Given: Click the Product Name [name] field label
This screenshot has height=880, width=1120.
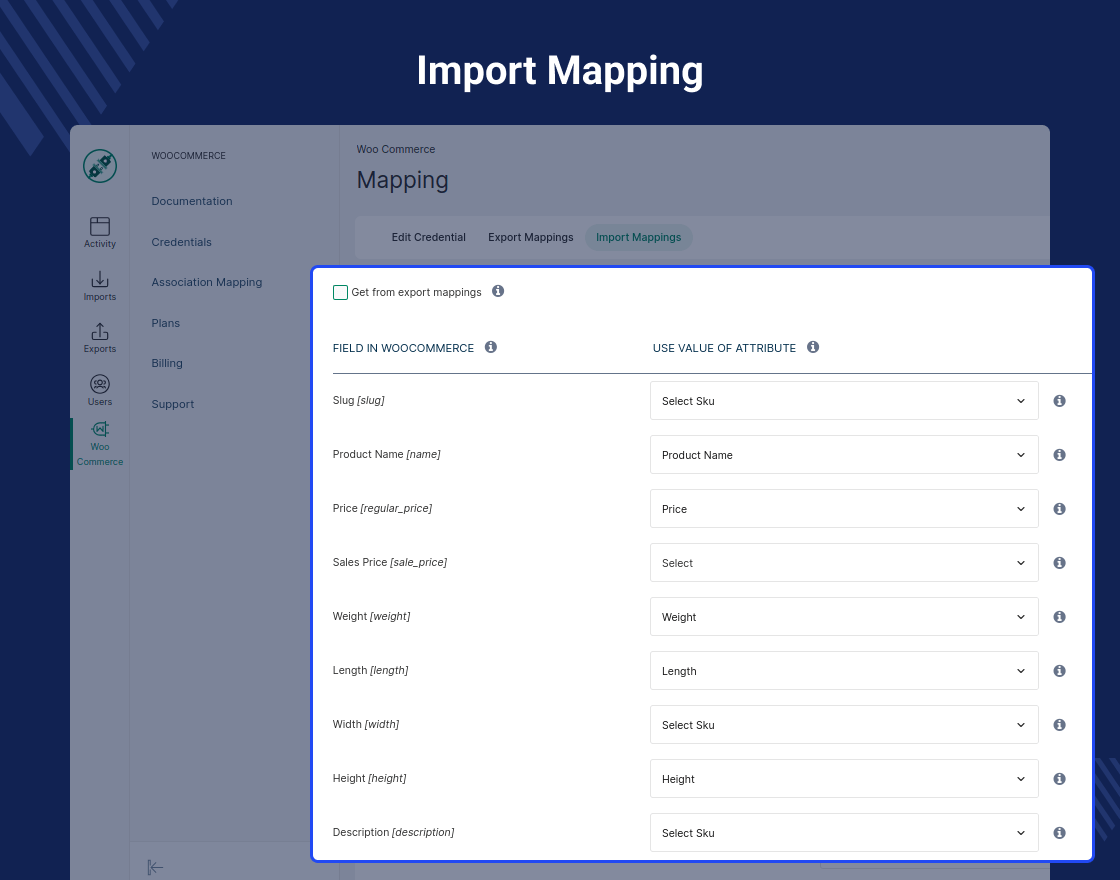Looking at the screenshot, I should pos(386,454).
